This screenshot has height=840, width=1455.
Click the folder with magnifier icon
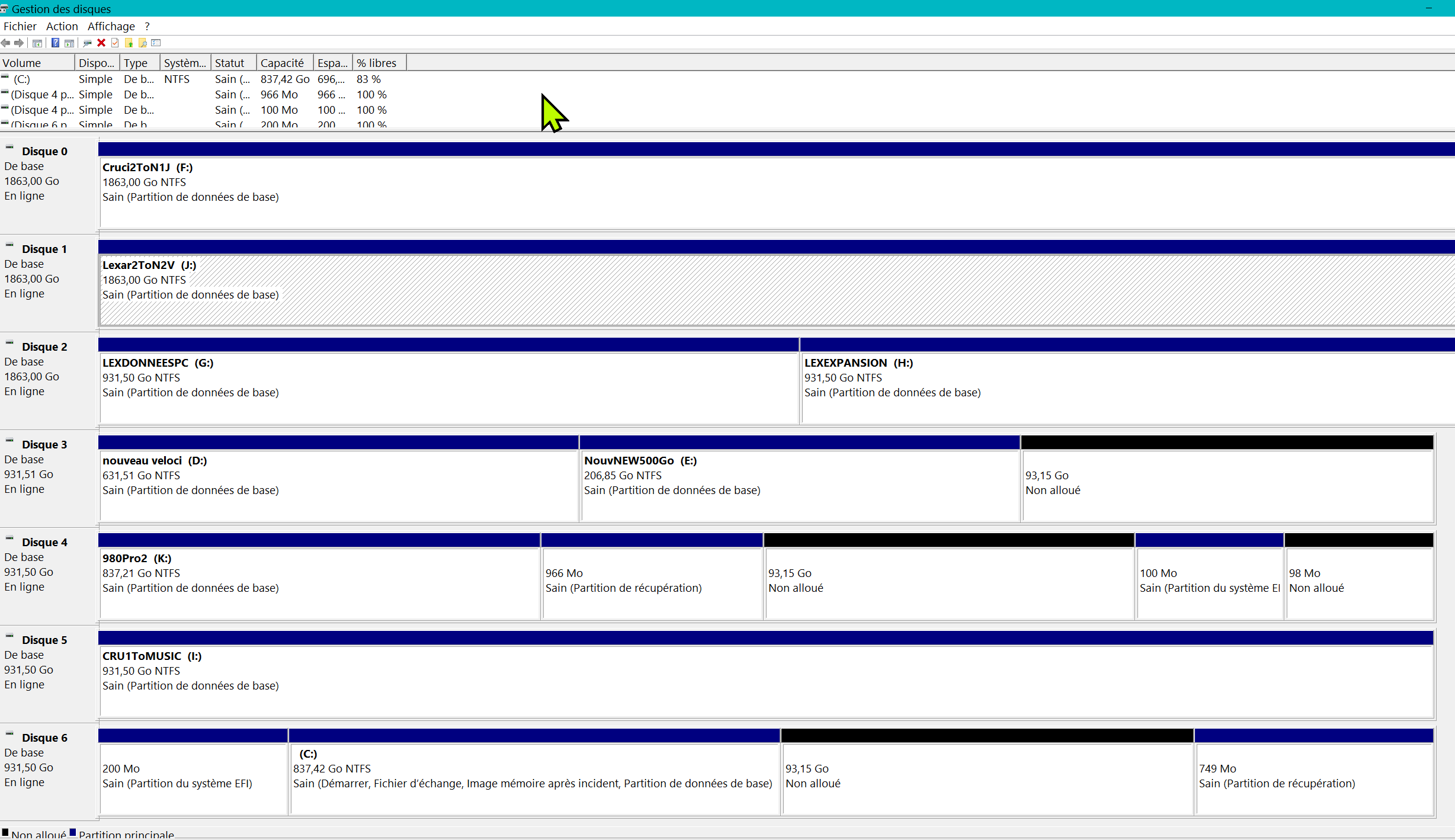[x=142, y=43]
